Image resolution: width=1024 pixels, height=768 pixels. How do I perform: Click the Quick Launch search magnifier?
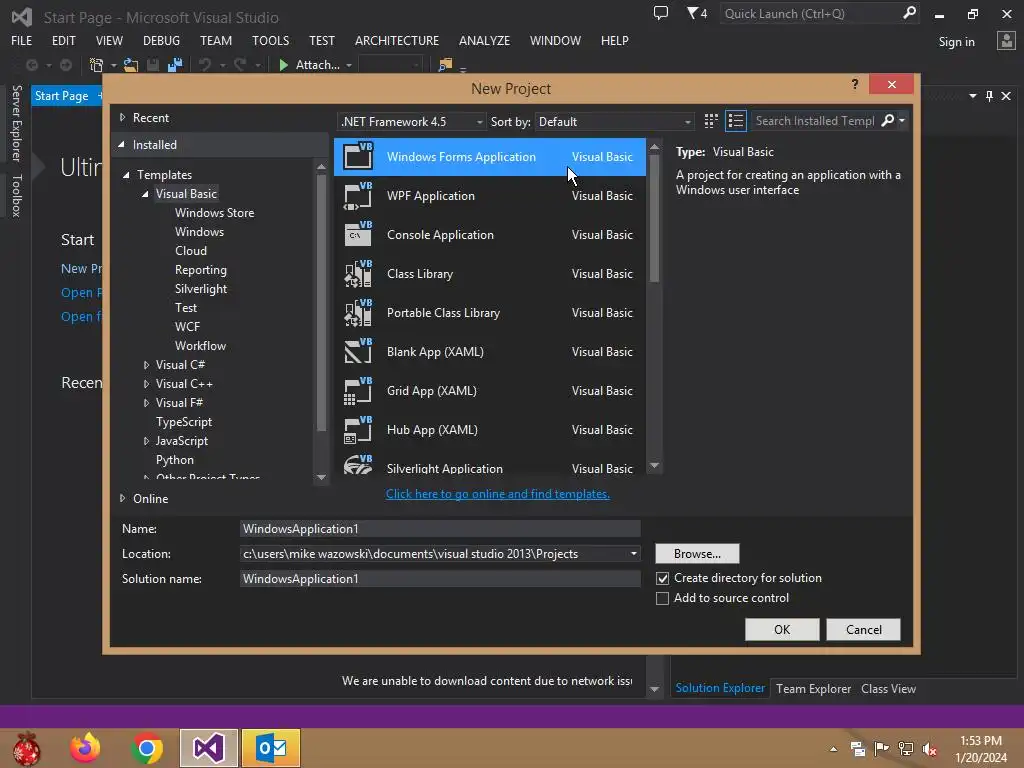point(909,13)
